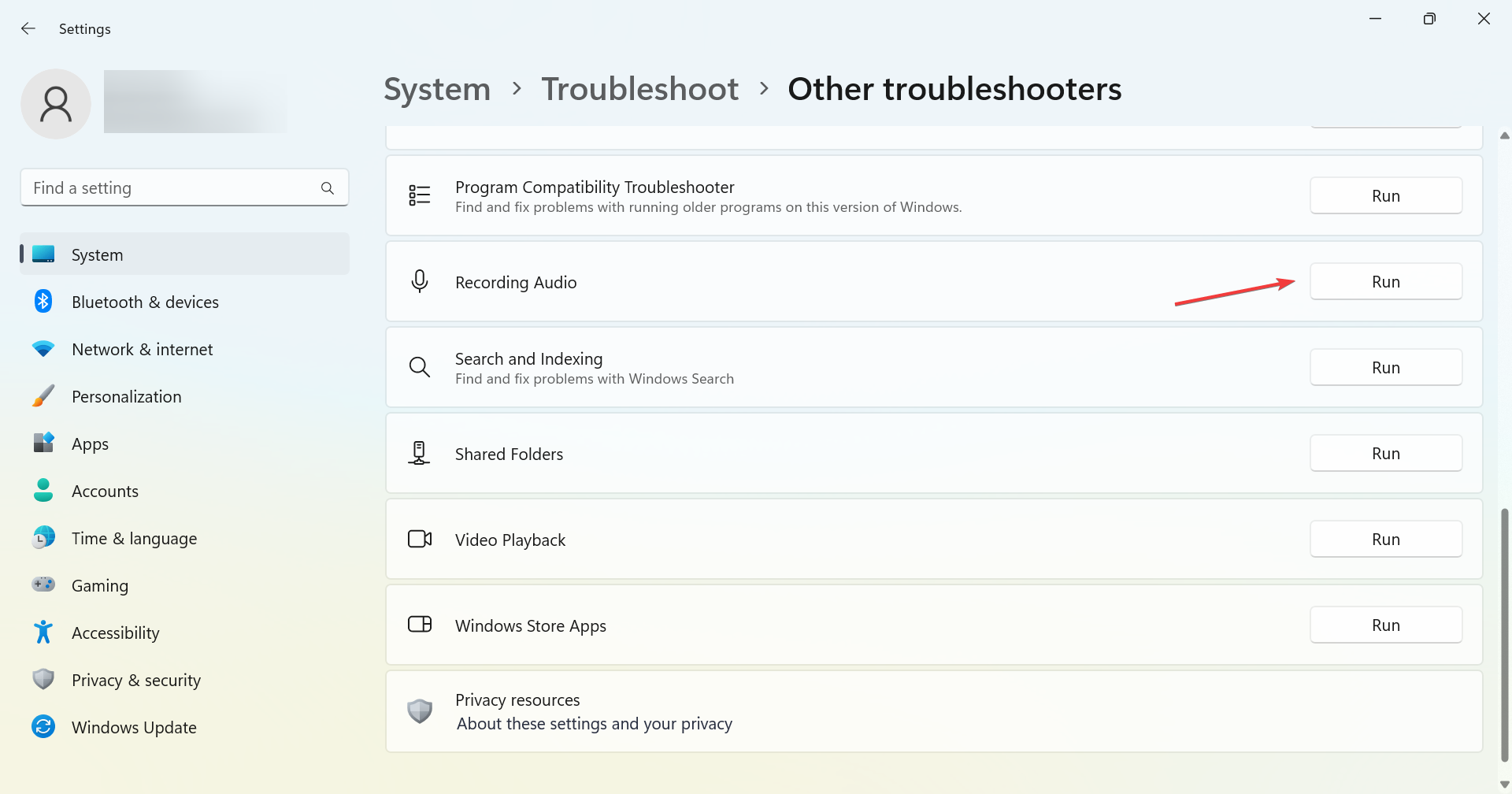
Task: Click the Personalization paintbrush icon
Action: coord(43,396)
